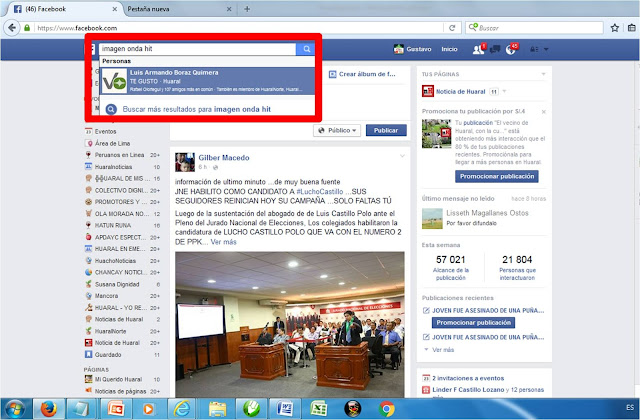Screen dimensions: 640x420
Task: Open post options chevron on Gilber Macedo post
Action: click(402, 156)
